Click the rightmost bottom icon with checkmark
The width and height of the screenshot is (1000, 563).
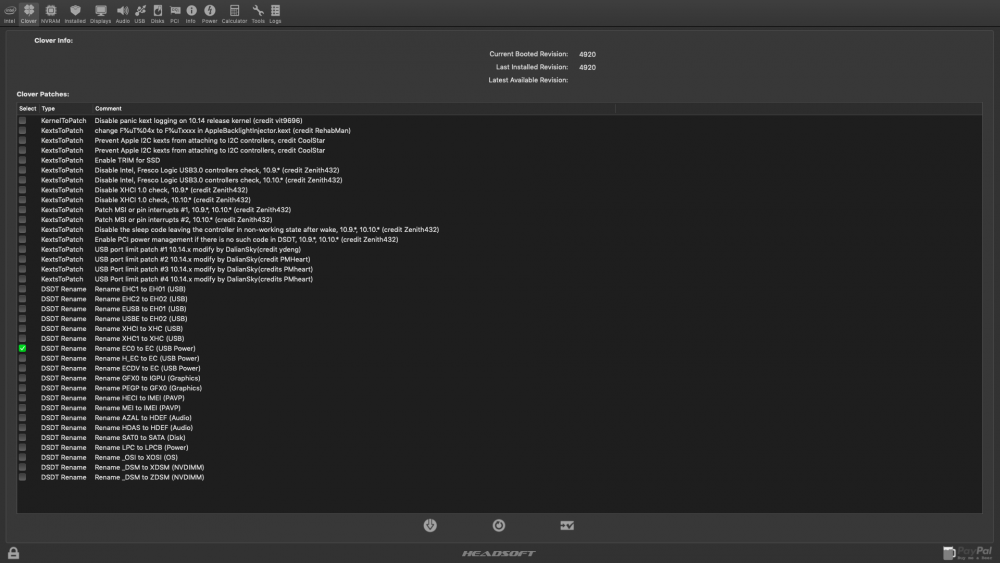coord(567,525)
